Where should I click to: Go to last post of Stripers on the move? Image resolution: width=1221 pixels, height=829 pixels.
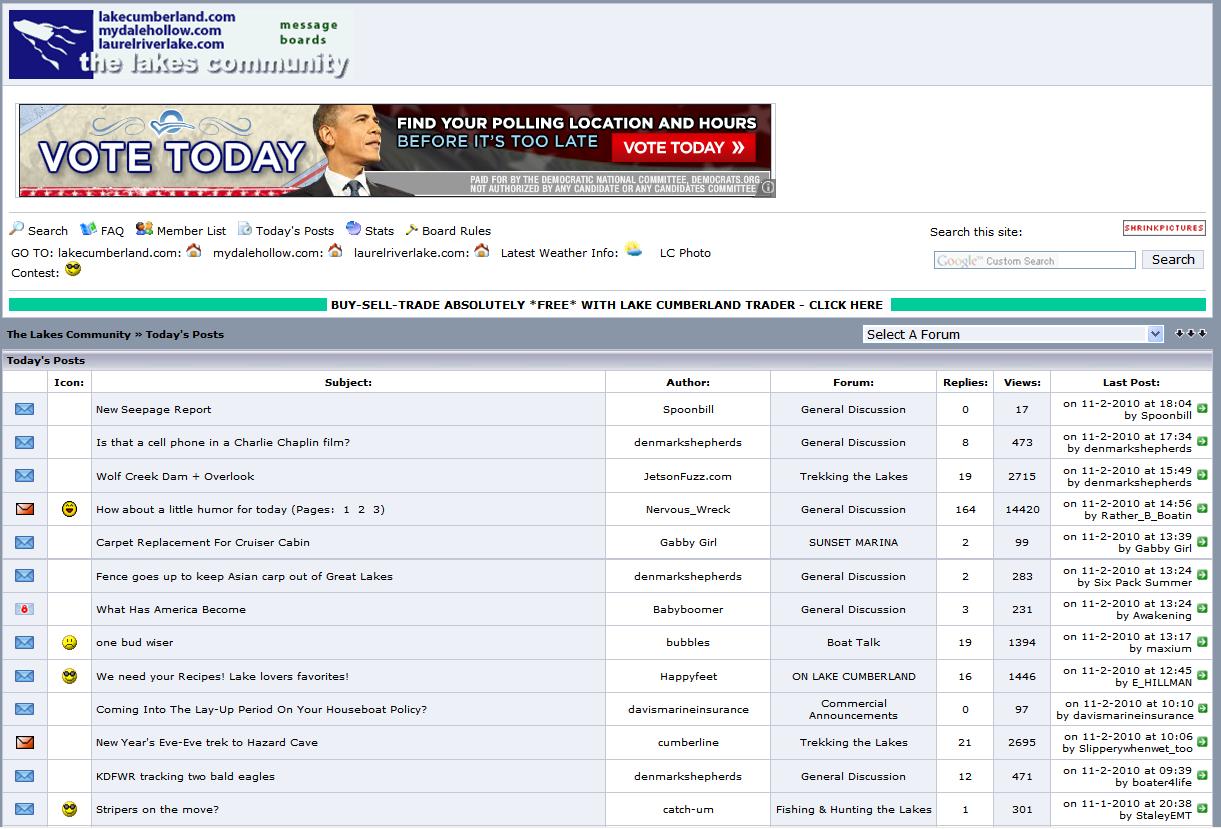pos(1202,809)
